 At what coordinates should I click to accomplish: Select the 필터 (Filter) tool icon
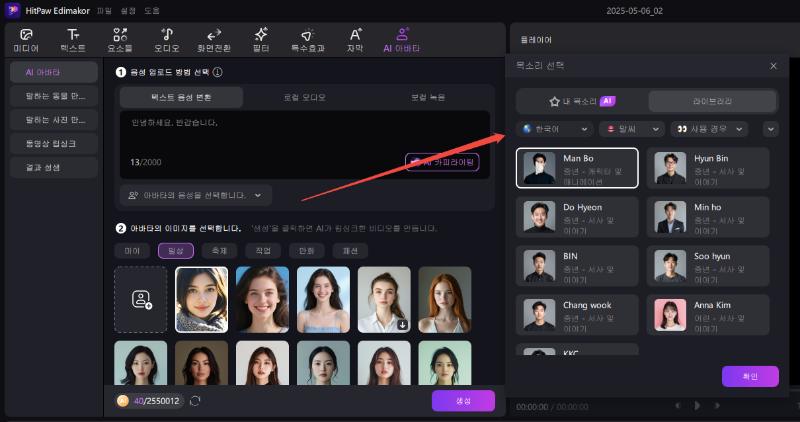(261, 39)
